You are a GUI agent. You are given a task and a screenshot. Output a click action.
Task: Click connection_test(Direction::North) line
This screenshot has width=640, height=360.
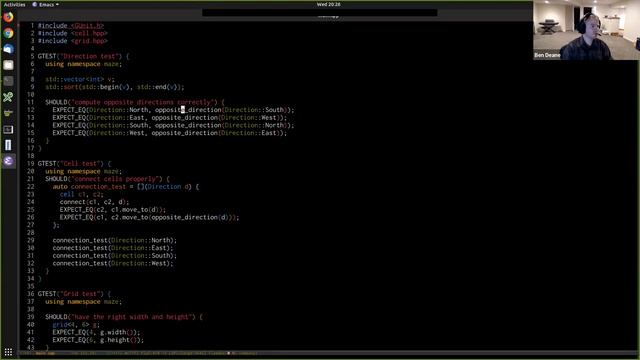click(x=115, y=240)
